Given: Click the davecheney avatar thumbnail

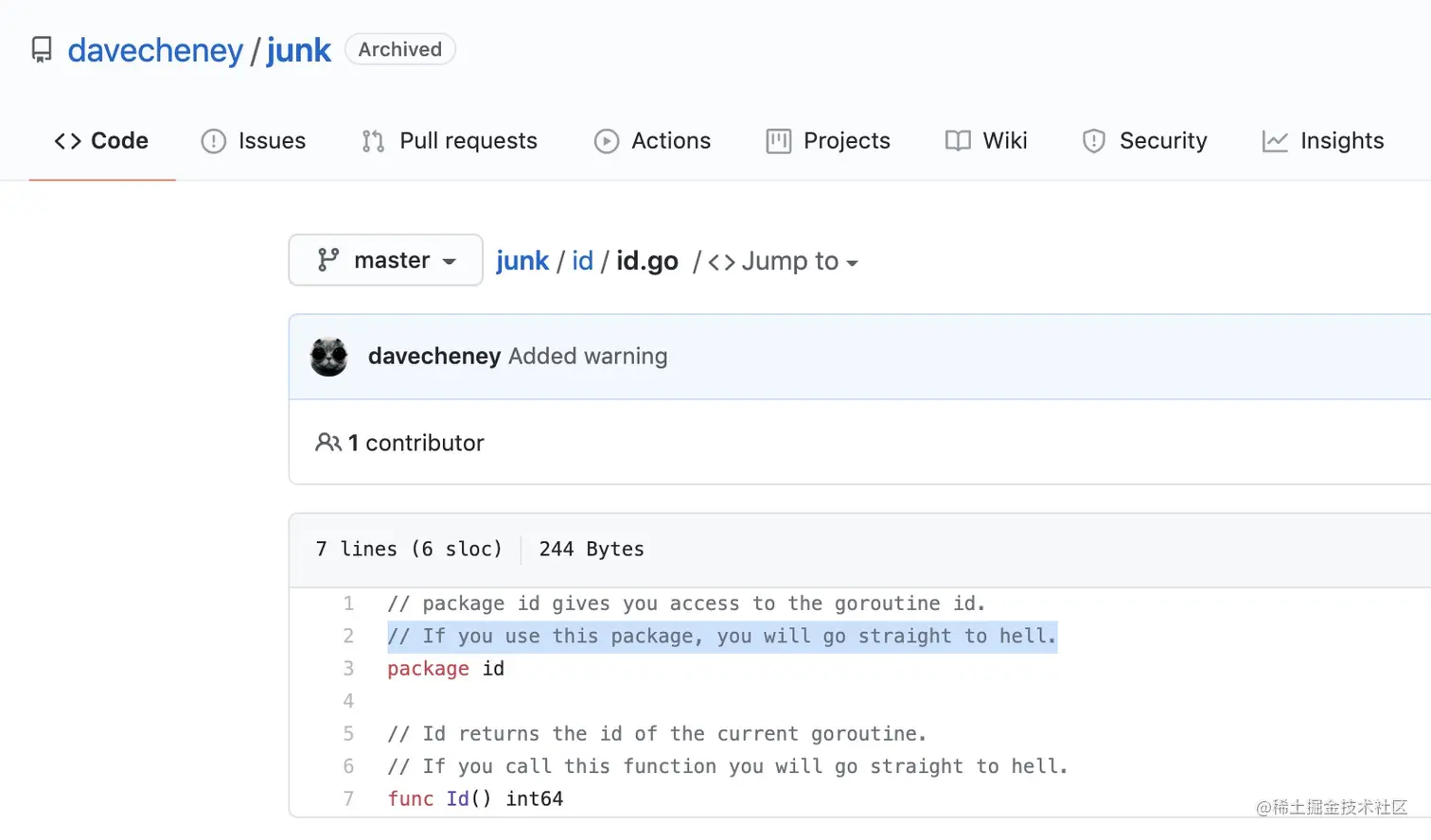Looking at the screenshot, I should [329, 357].
